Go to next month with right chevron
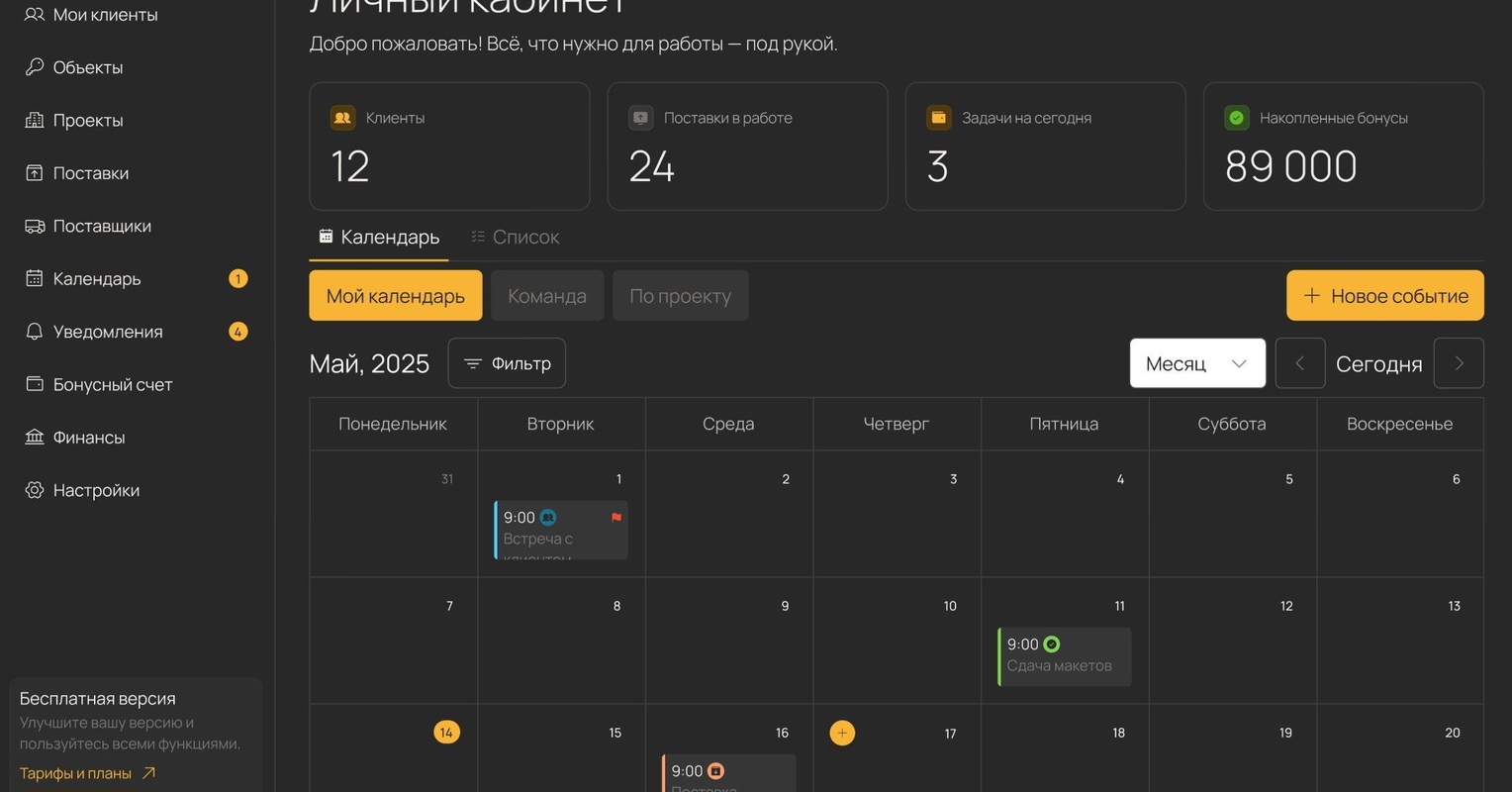This screenshot has width=1512, height=792. pyautogui.click(x=1459, y=363)
